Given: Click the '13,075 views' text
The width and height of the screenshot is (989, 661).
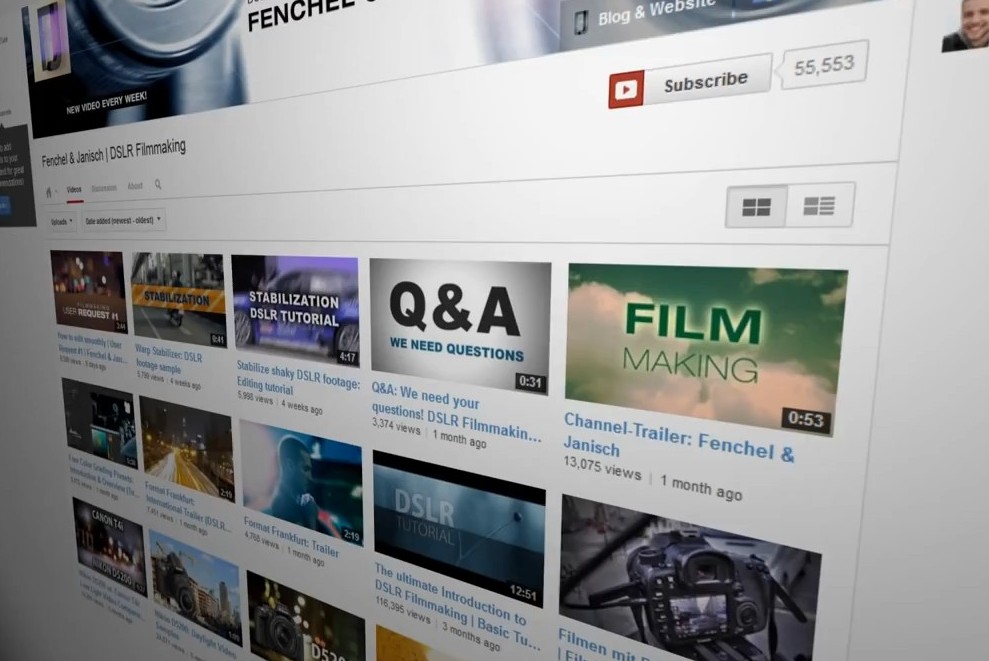Looking at the screenshot, I should pos(602,467).
